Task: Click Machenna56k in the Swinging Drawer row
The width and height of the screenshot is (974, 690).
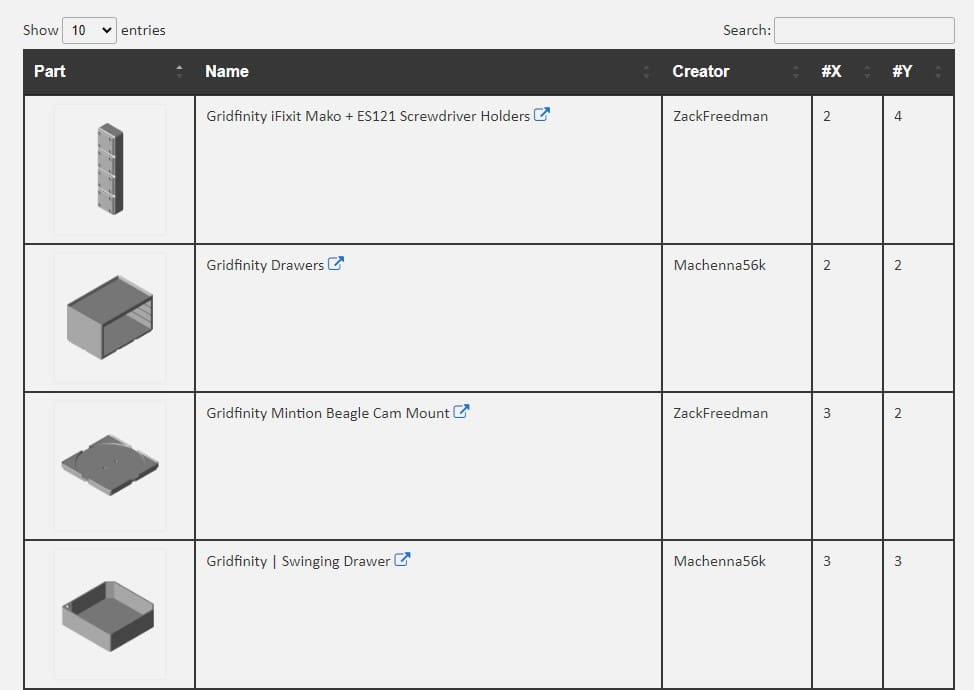Action: (x=719, y=561)
